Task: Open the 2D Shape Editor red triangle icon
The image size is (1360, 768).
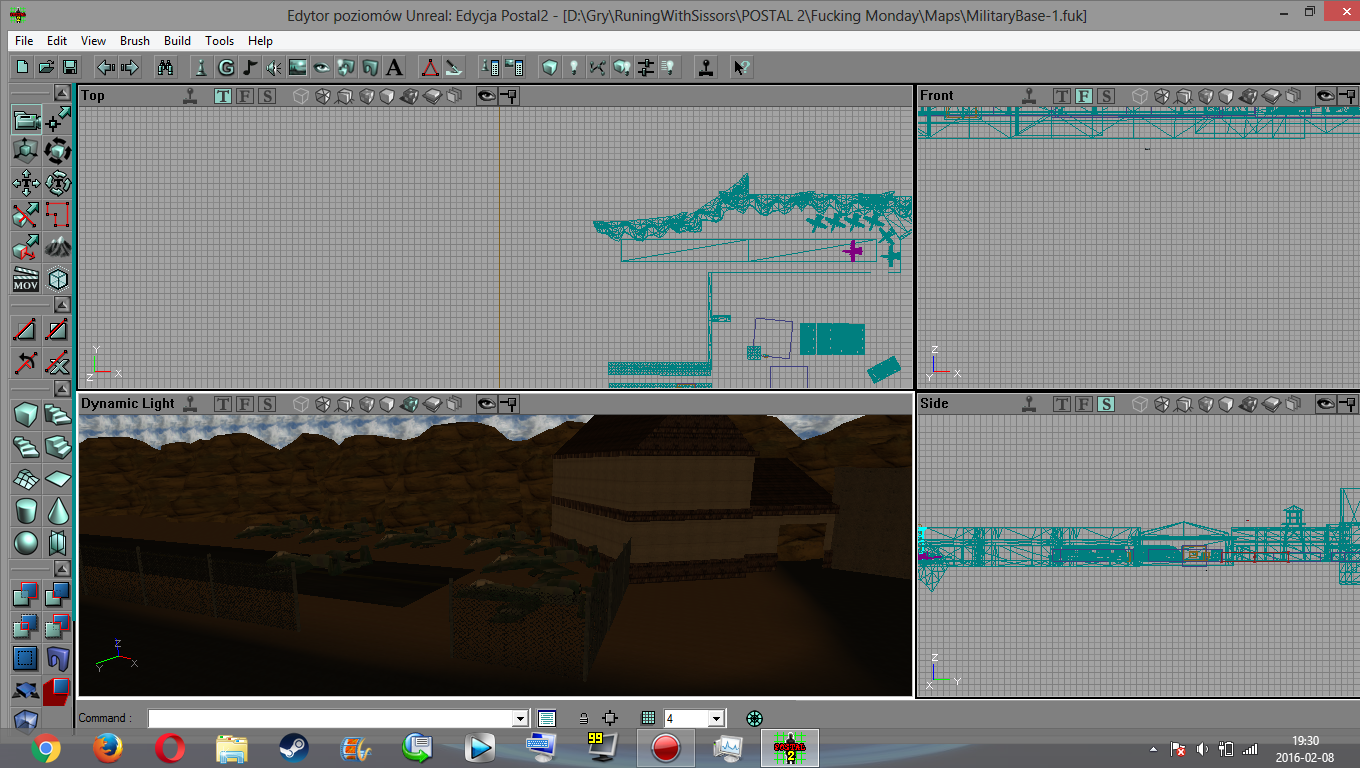Action: 429,67
